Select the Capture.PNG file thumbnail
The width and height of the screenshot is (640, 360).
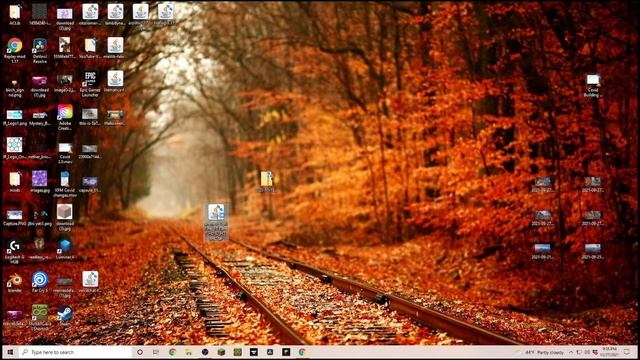15,218
